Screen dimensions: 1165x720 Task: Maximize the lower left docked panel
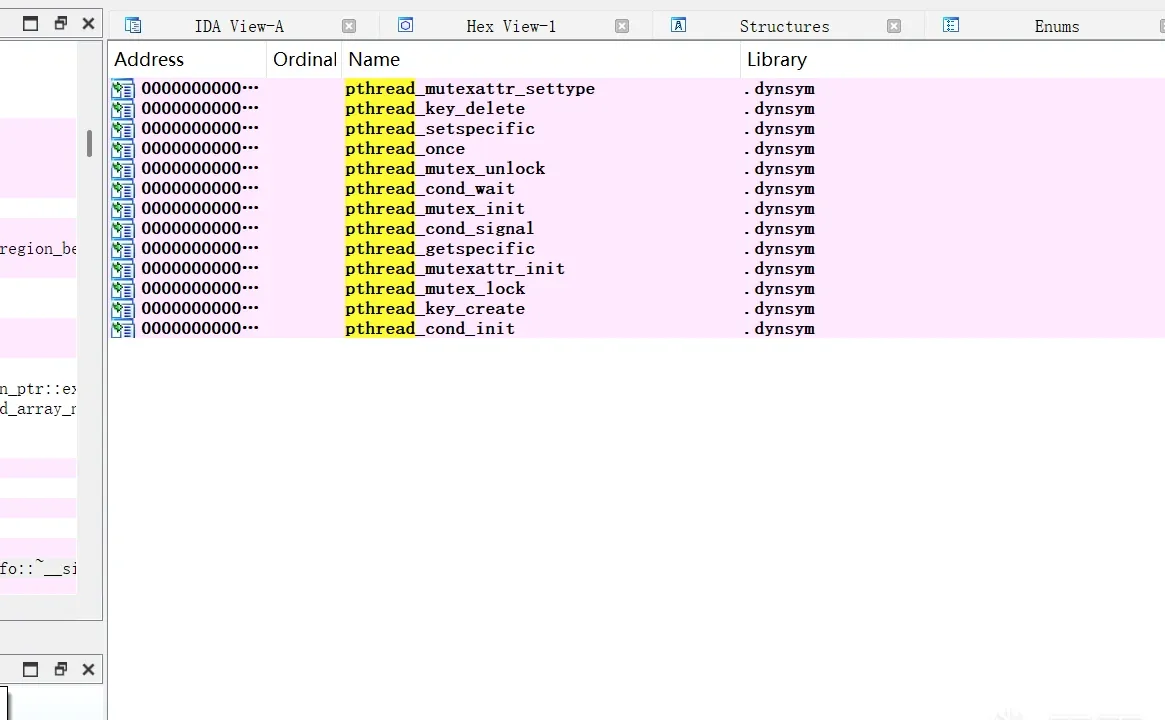coord(30,669)
